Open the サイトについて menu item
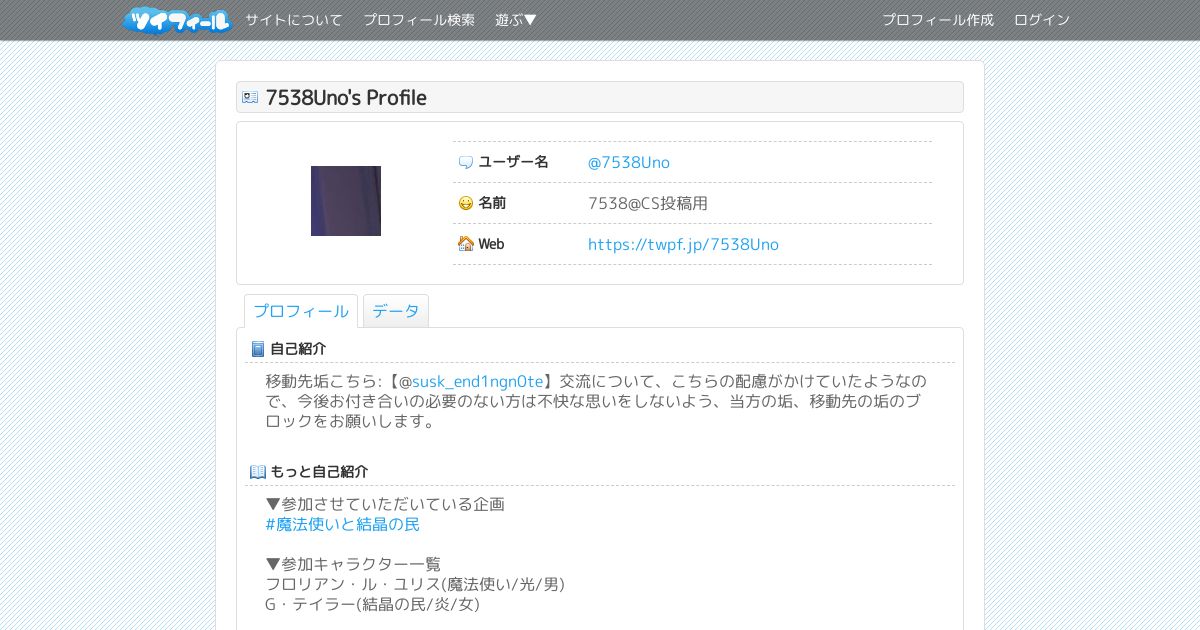Screen dimensions: 1200x630 click(294, 20)
